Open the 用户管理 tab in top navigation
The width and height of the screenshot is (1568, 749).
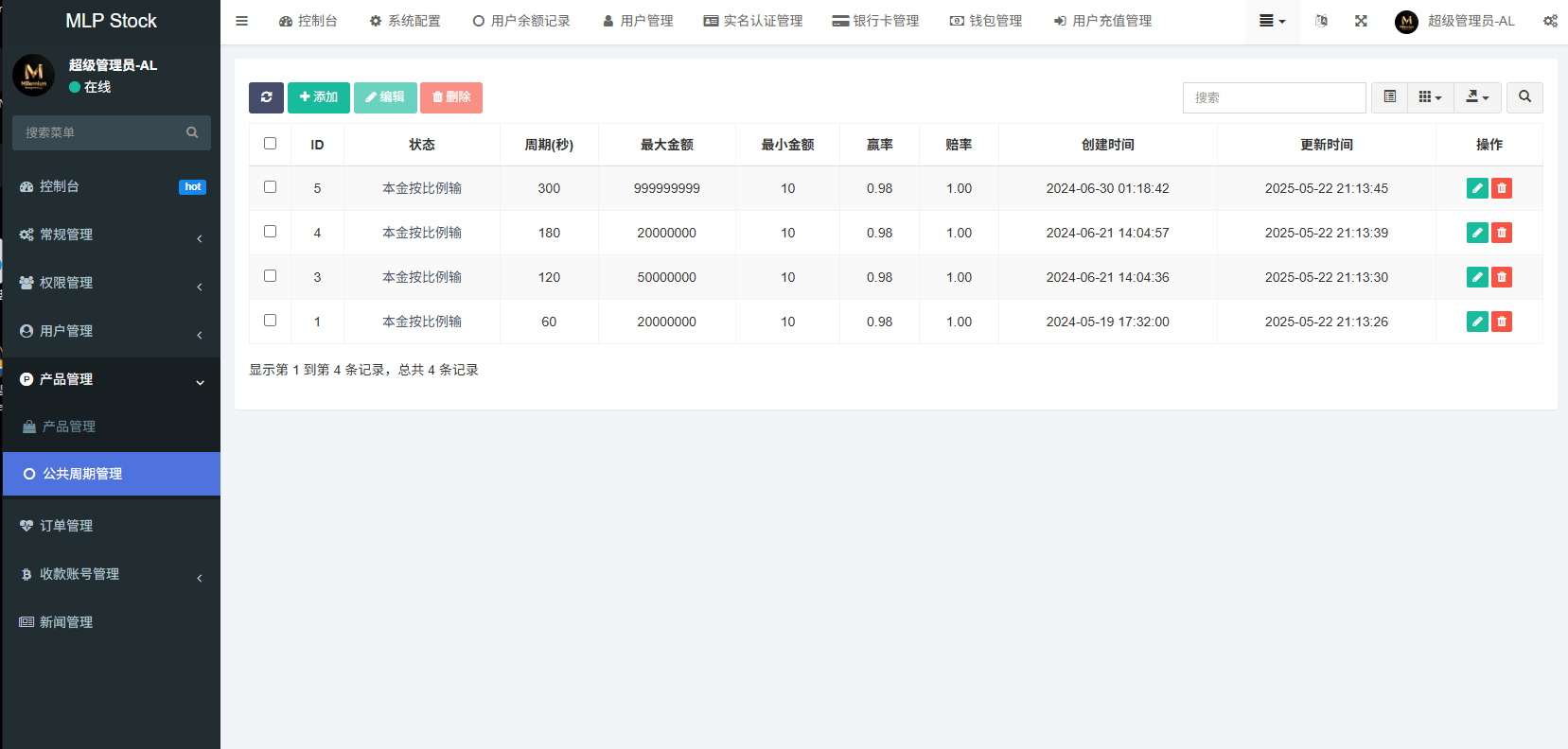(x=638, y=21)
